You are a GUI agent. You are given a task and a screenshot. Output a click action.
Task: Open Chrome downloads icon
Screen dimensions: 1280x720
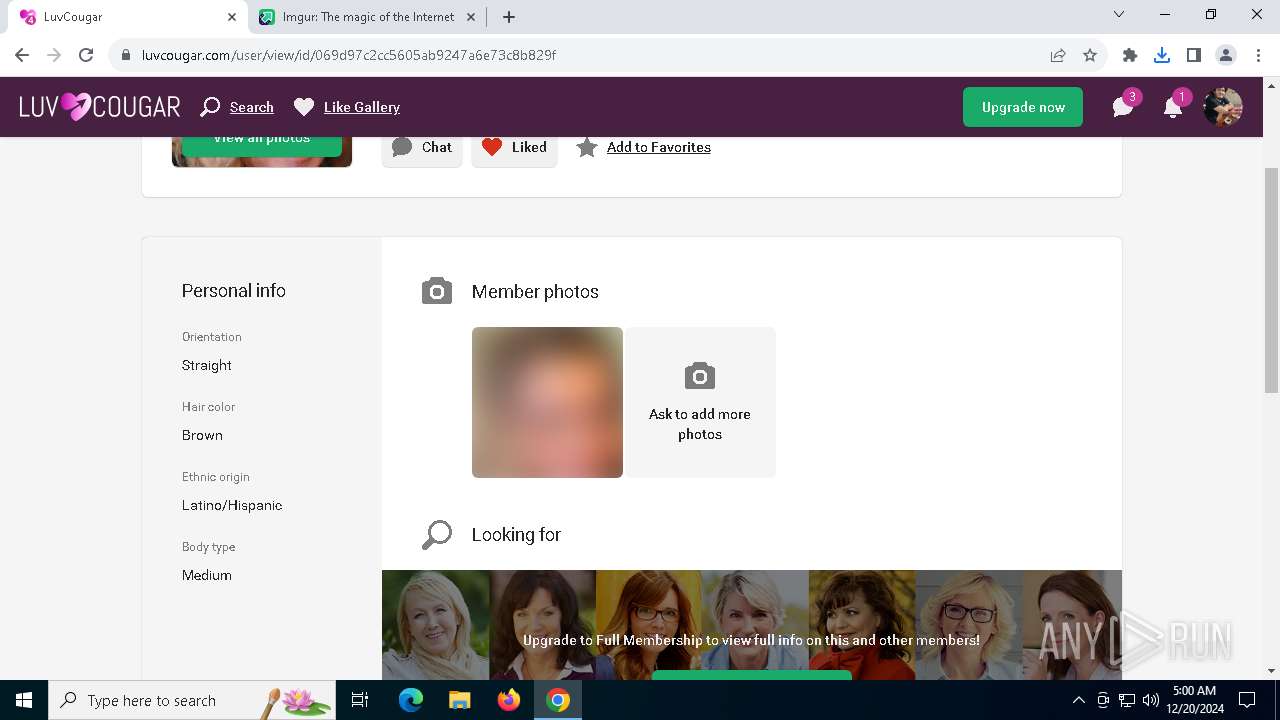[x=1162, y=55]
